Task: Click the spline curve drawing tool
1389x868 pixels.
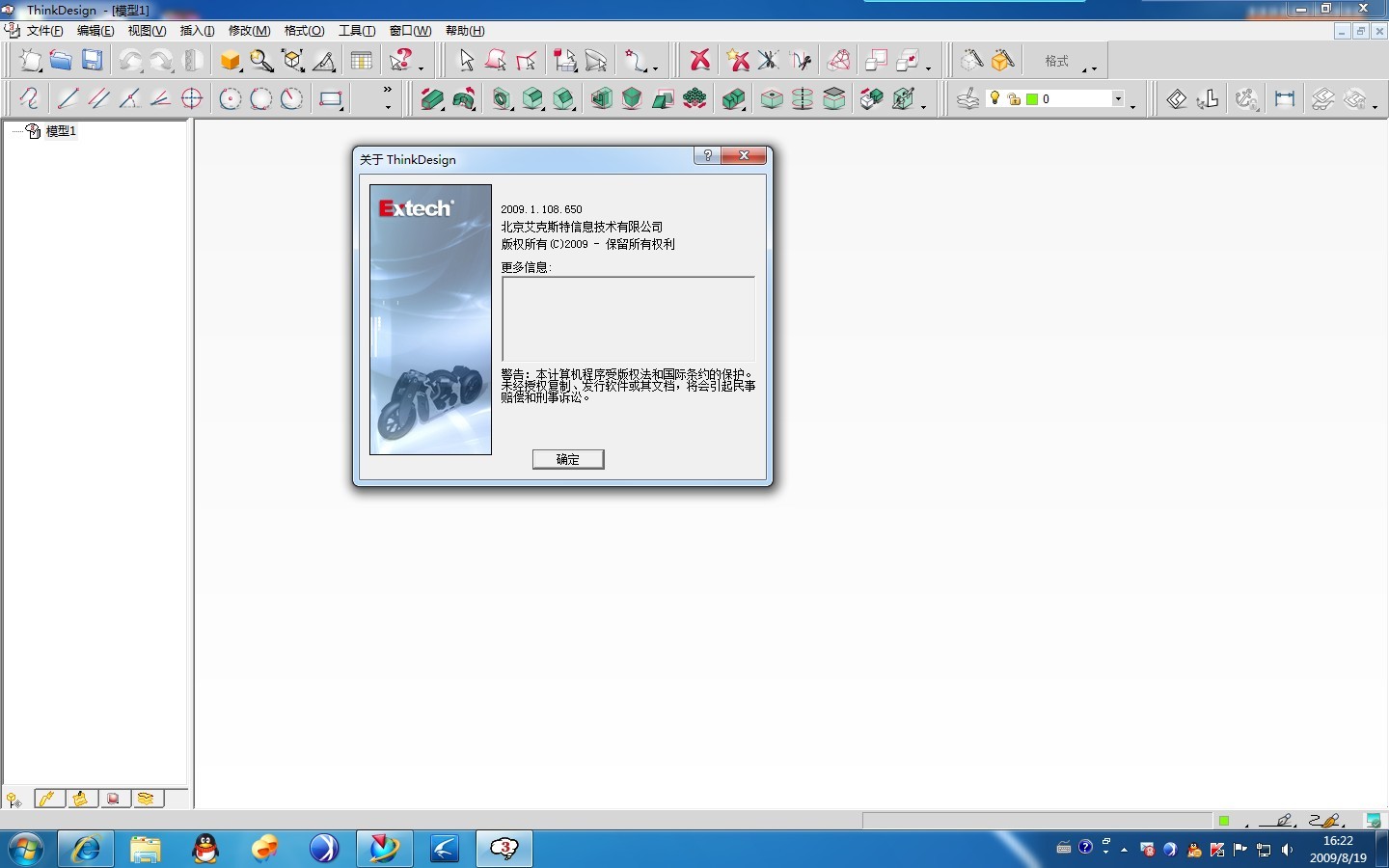Action: coord(29,98)
